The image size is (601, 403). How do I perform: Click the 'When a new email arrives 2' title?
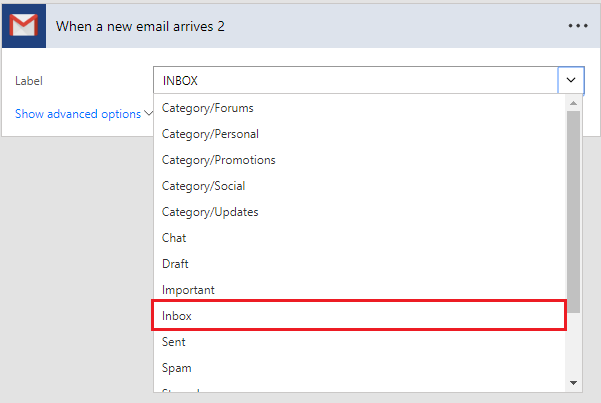click(x=140, y=26)
